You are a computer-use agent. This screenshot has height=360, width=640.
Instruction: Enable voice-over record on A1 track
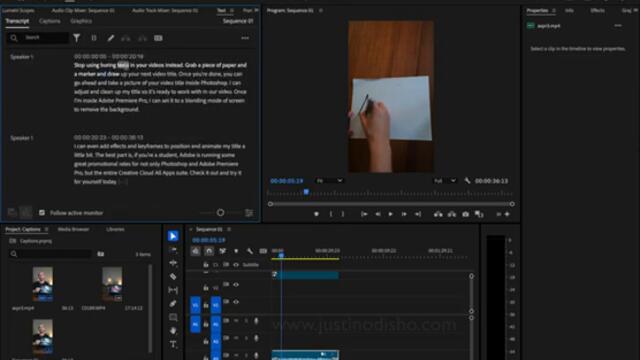pyautogui.click(x=256, y=321)
